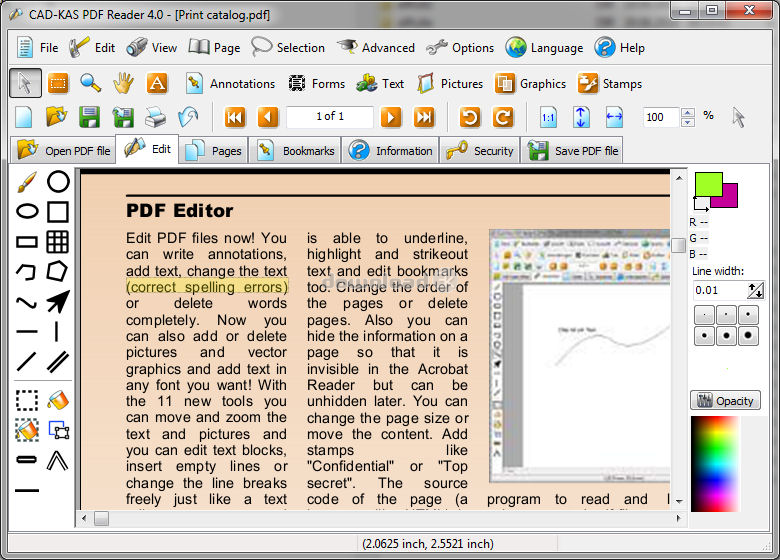Open the Pictures toolbar menu
The height and width of the screenshot is (560, 780).
coord(450,84)
